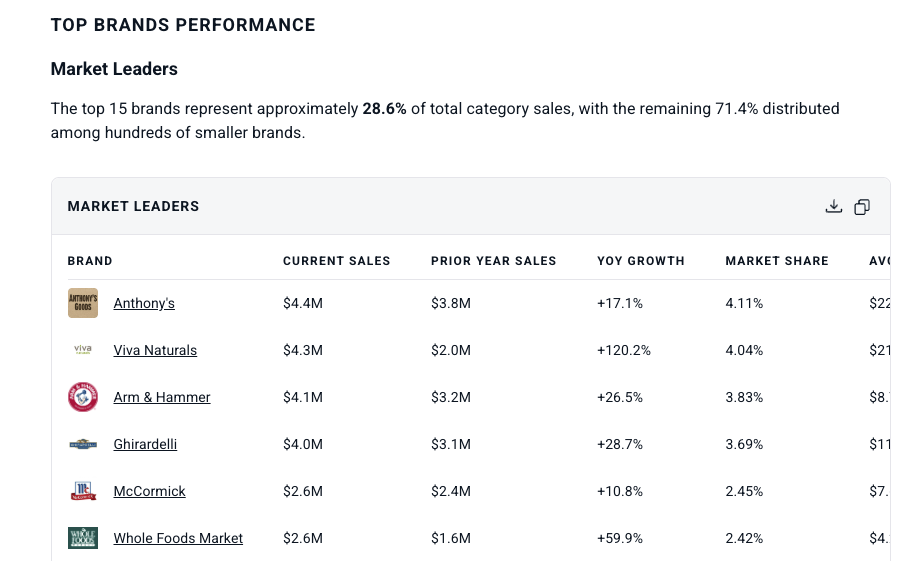
Task: Open the McCormick brand link
Action: point(149,491)
